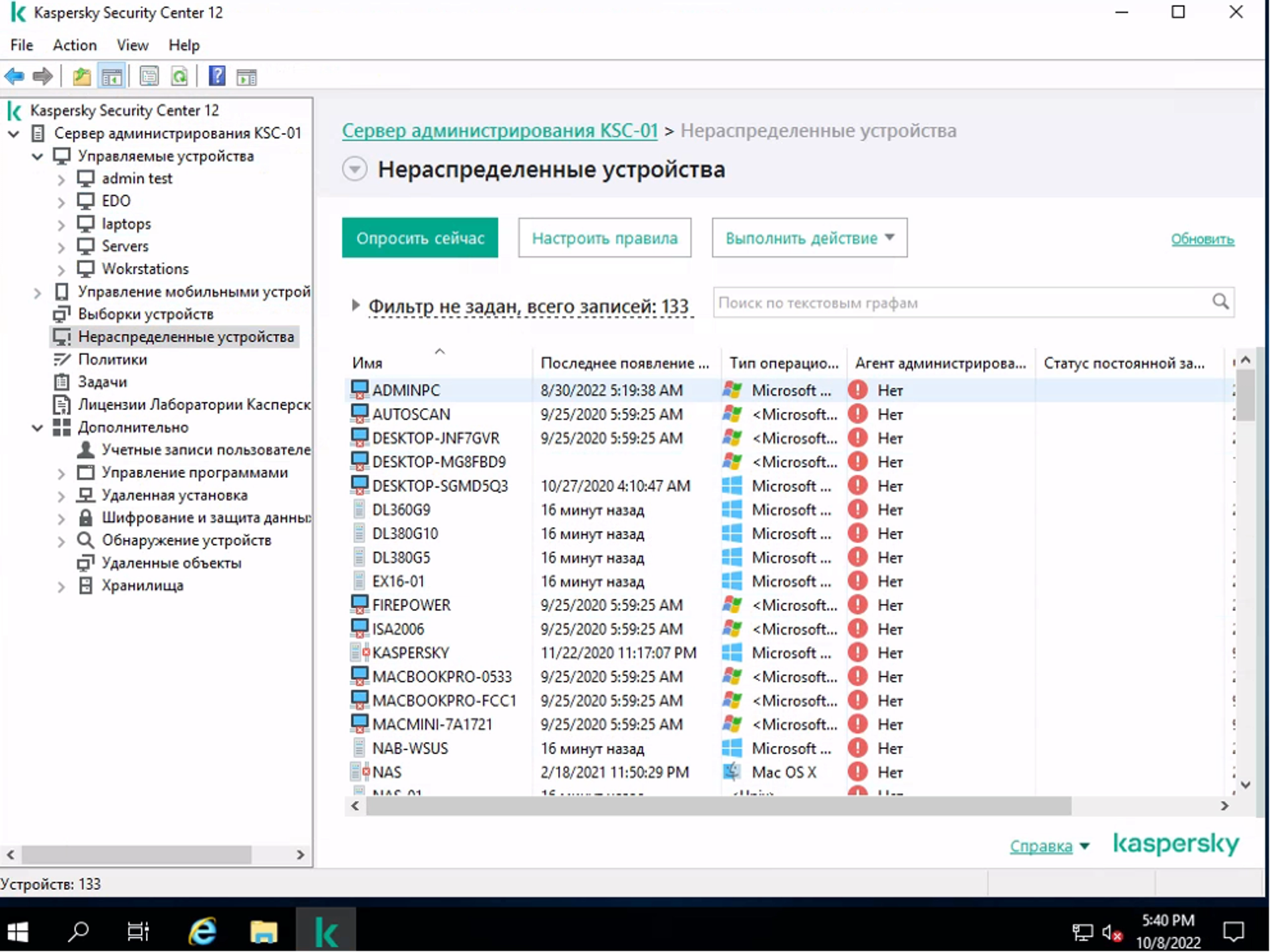The width and height of the screenshot is (1270, 952).
Task: Open the View menu
Action: pos(132,45)
